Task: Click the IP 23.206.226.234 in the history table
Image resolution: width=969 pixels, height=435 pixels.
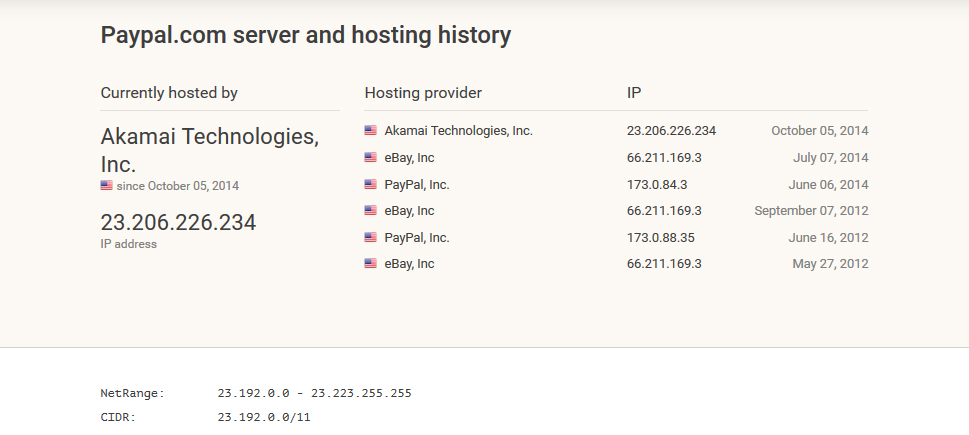Action: [671, 130]
